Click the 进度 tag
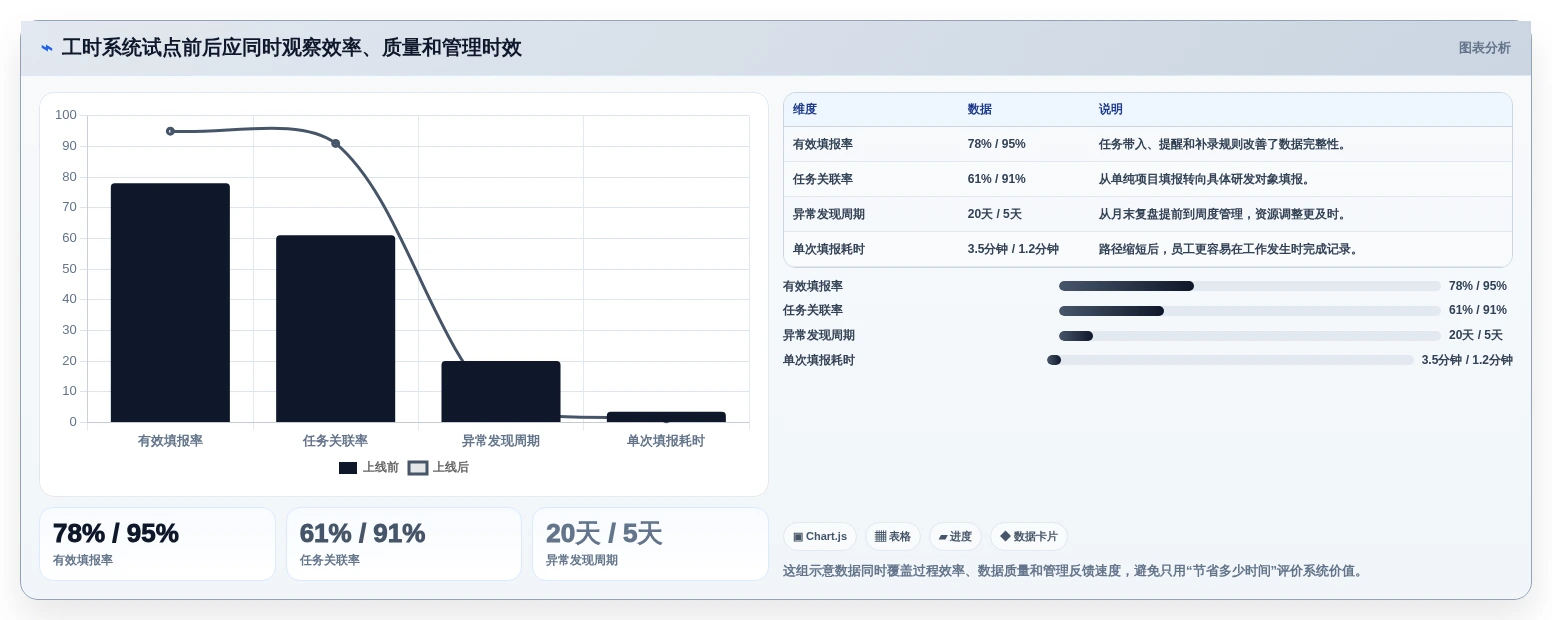The height and width of the screenshot is (620, 1552). click(955, 536)
